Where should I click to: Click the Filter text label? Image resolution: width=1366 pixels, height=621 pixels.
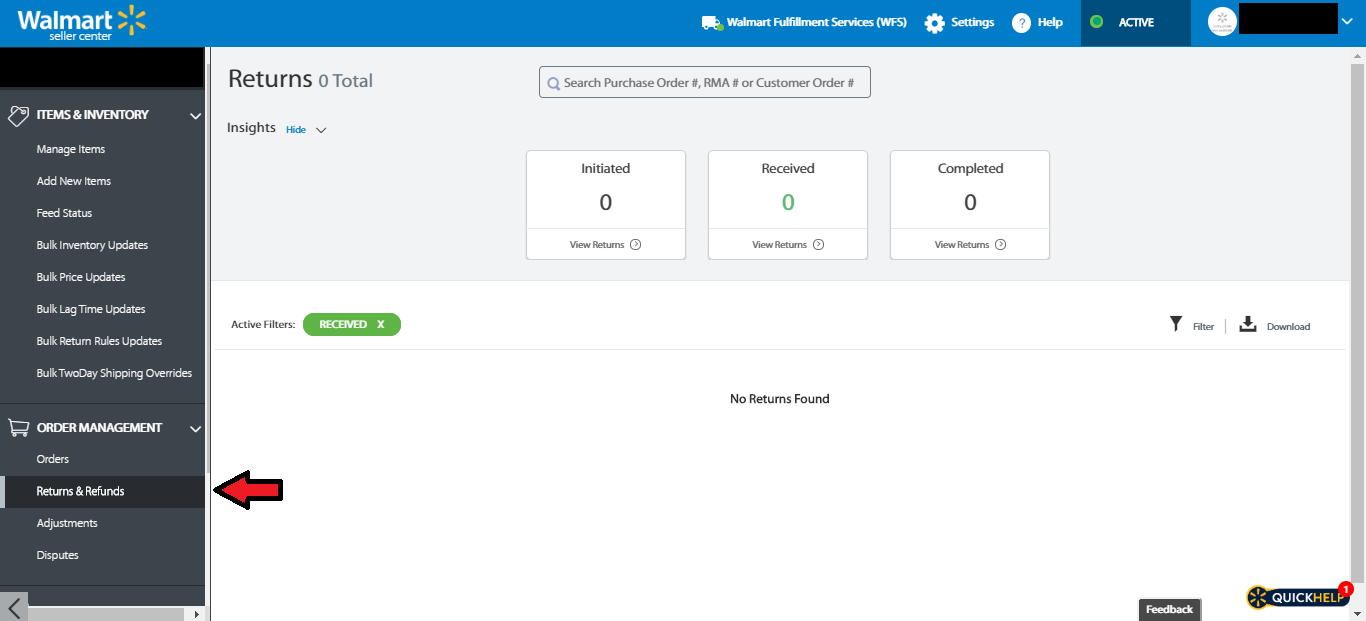pos(1203,327)
